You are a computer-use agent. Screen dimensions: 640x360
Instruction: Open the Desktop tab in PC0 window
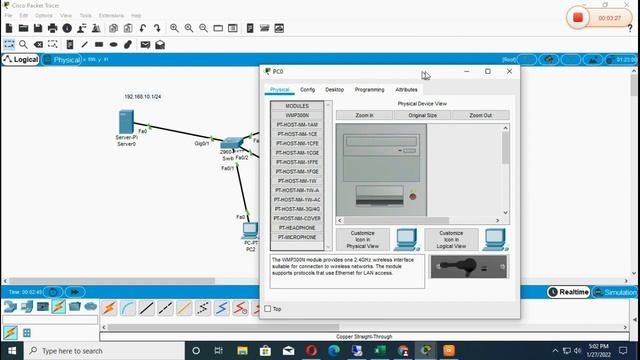[x=334, y=89]
